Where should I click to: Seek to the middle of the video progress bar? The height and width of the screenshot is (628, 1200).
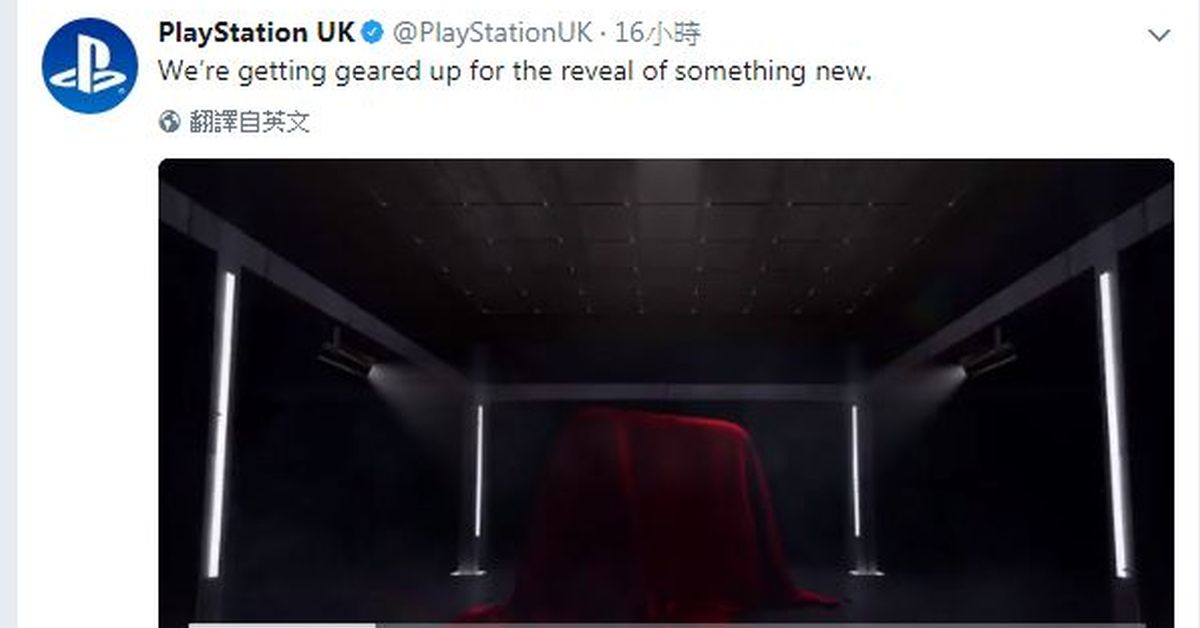pyautogui.click(x=666, y=625)
